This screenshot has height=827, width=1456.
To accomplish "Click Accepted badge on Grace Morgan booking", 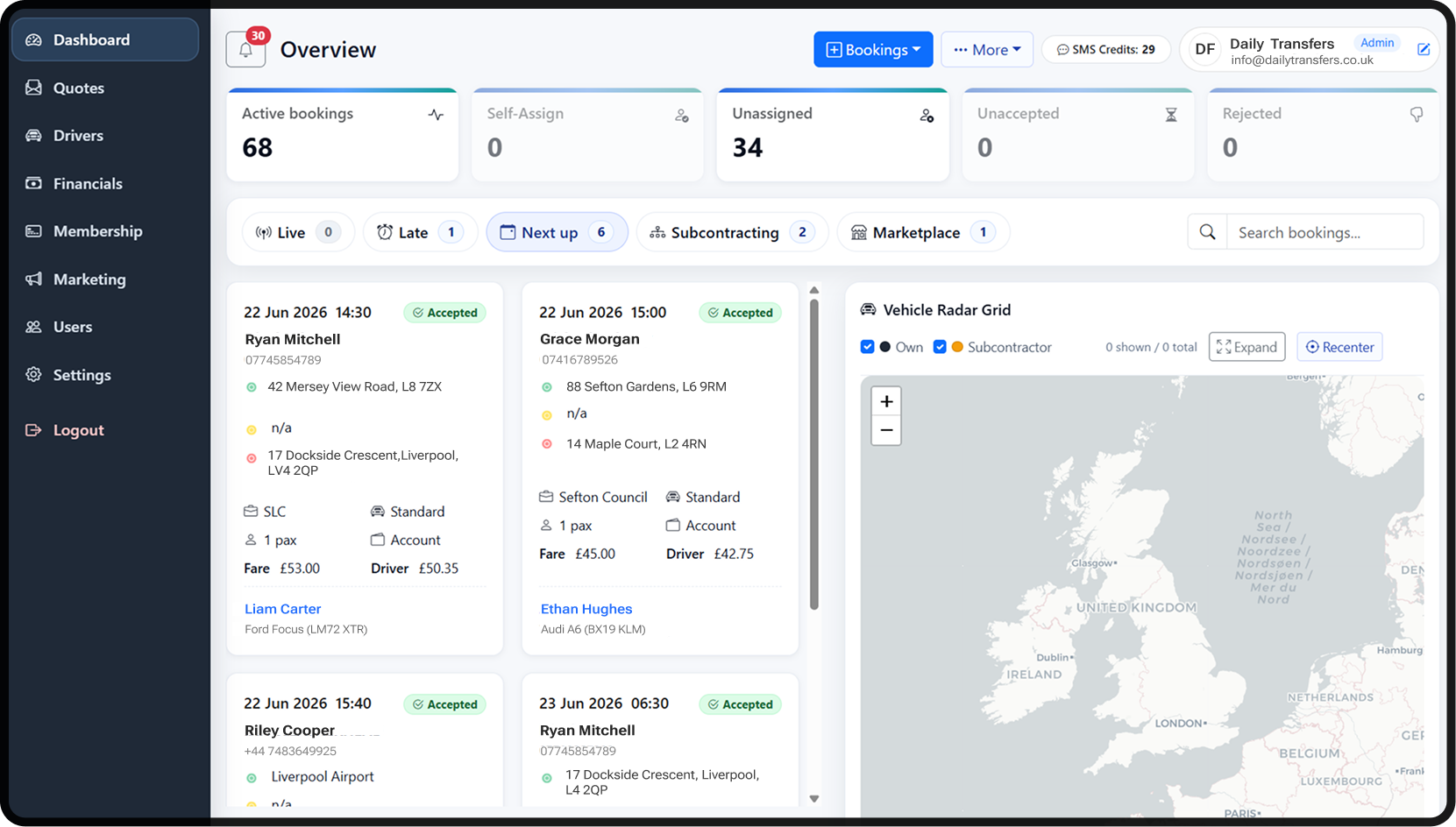I will [x=741, y=313].
